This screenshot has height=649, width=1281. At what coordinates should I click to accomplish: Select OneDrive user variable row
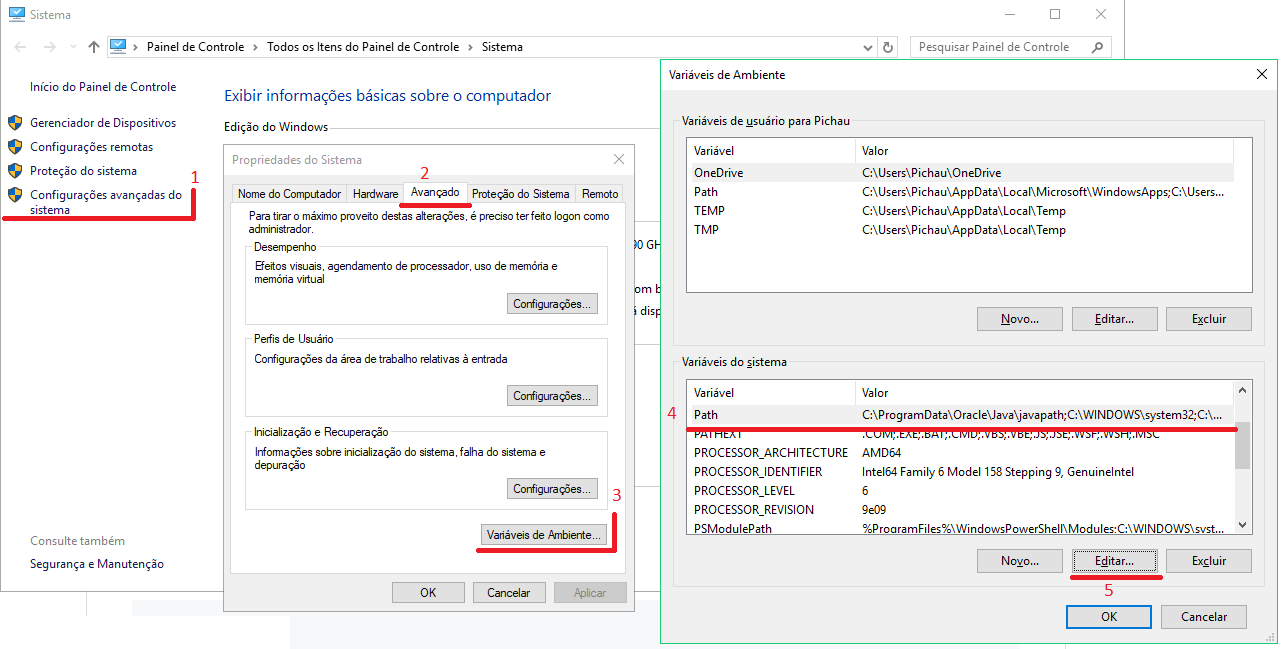pyautogui.click(x=960, y=173)
